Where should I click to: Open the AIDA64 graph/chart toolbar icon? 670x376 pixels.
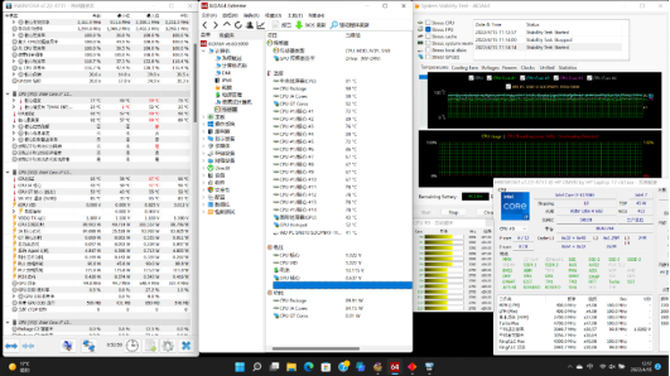261,25
